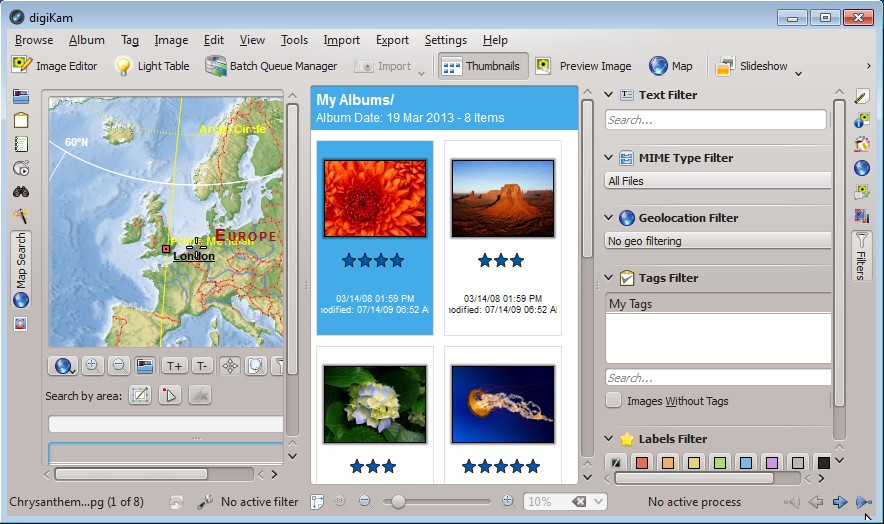The width and height of the screenshot is (884, 524).
Task: Enable Images Without Tags checkbox
Action: pyautogui.click(x=615, y=401)
